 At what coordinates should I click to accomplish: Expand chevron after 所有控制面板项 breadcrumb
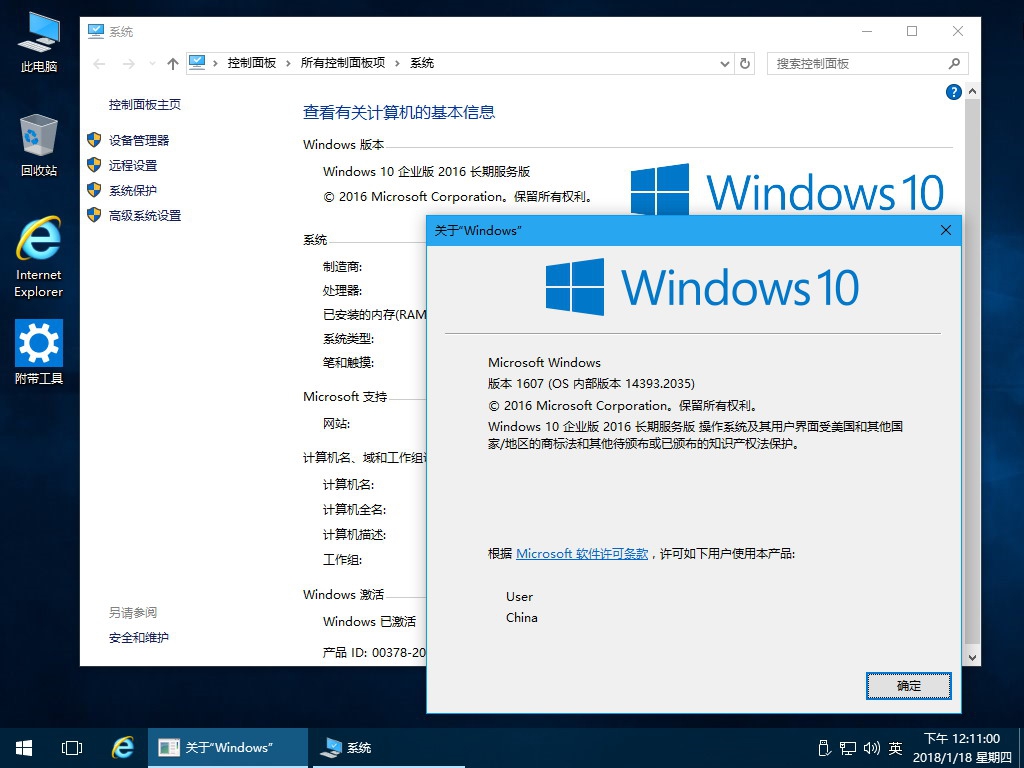397,63
